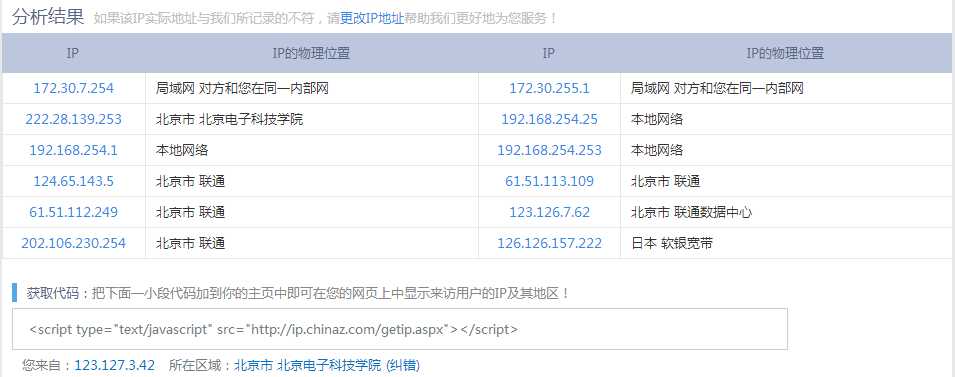Click the 分析结果 heading
This screenshot has width=955, height=377.
tap(48, 17)
